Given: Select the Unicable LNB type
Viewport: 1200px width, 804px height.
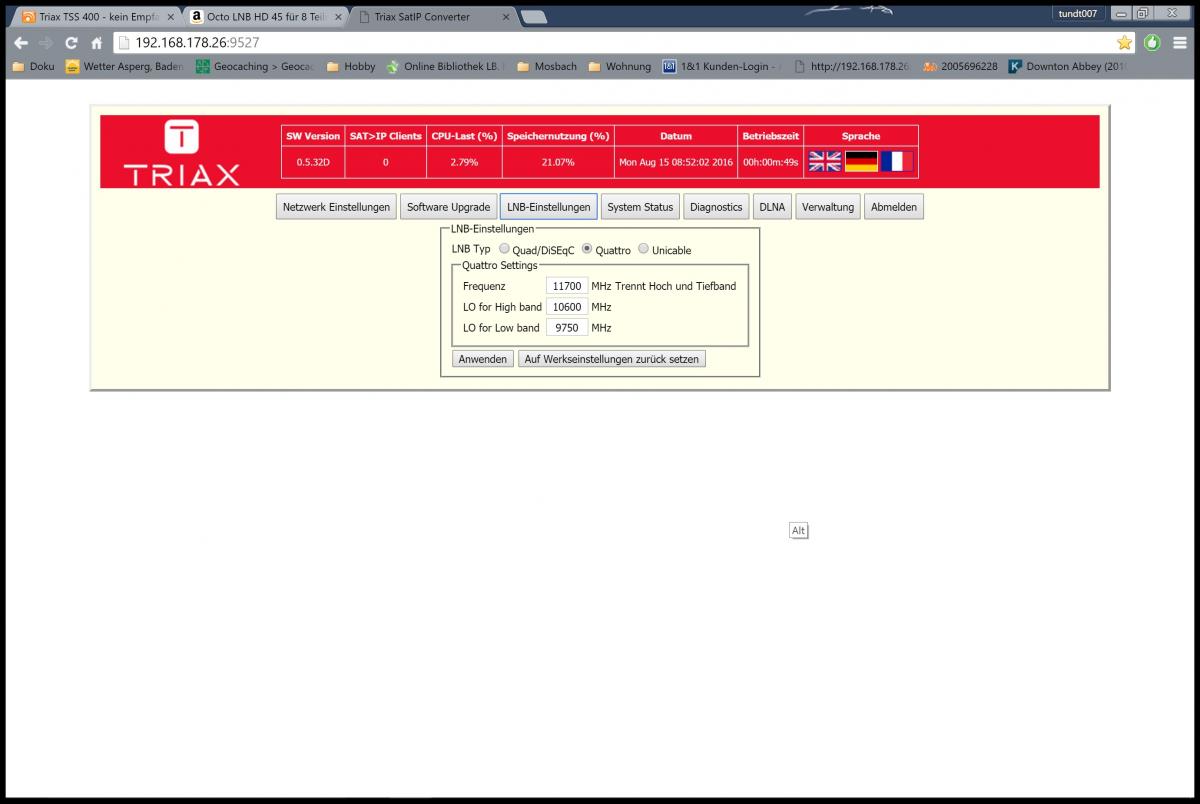Looking at the screenshot, I should pyautogui.click(x=643, y=249).
